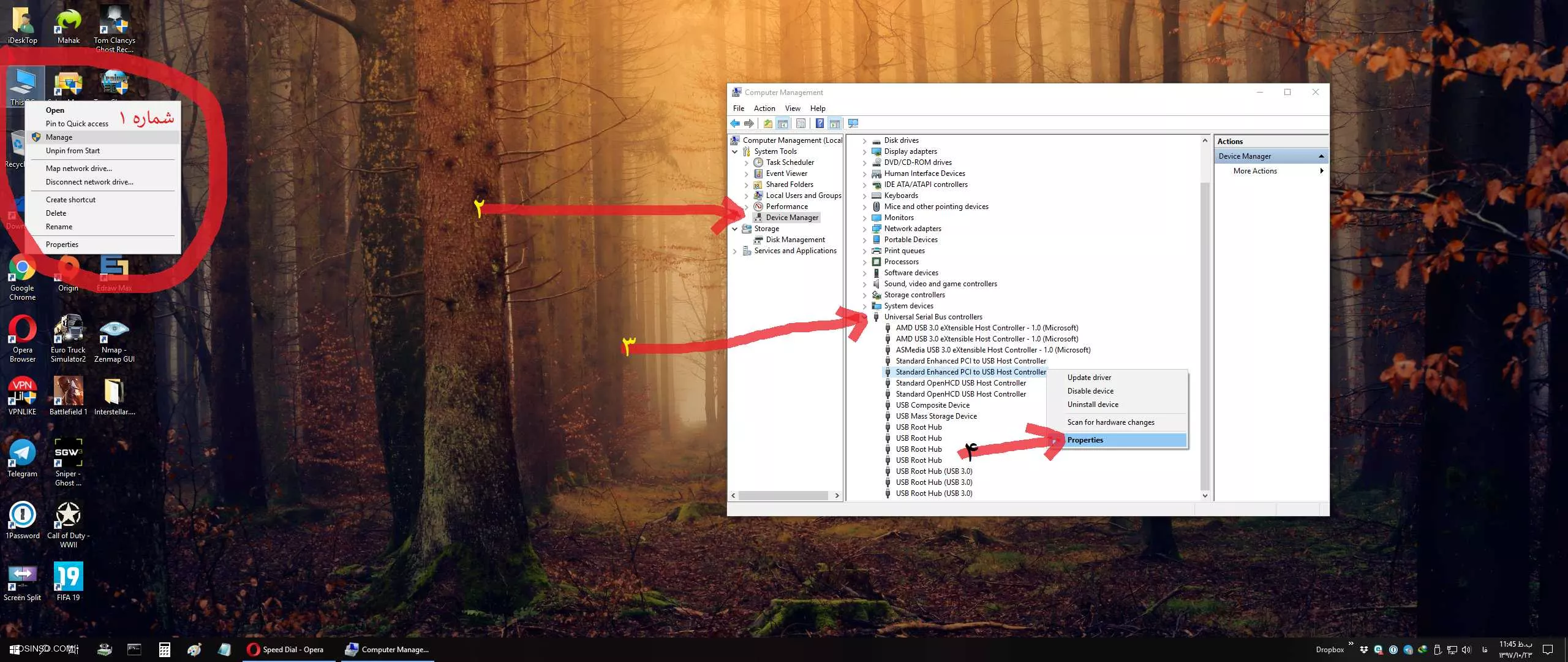Click the Calculator icon on the taskbar
This screenshot has width=1568, height=662.
(x=164, y=650)
